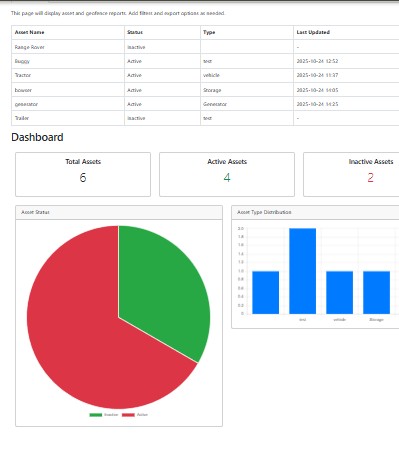
Task: Click the test type in Buggy row
Action: click(207, 61)
